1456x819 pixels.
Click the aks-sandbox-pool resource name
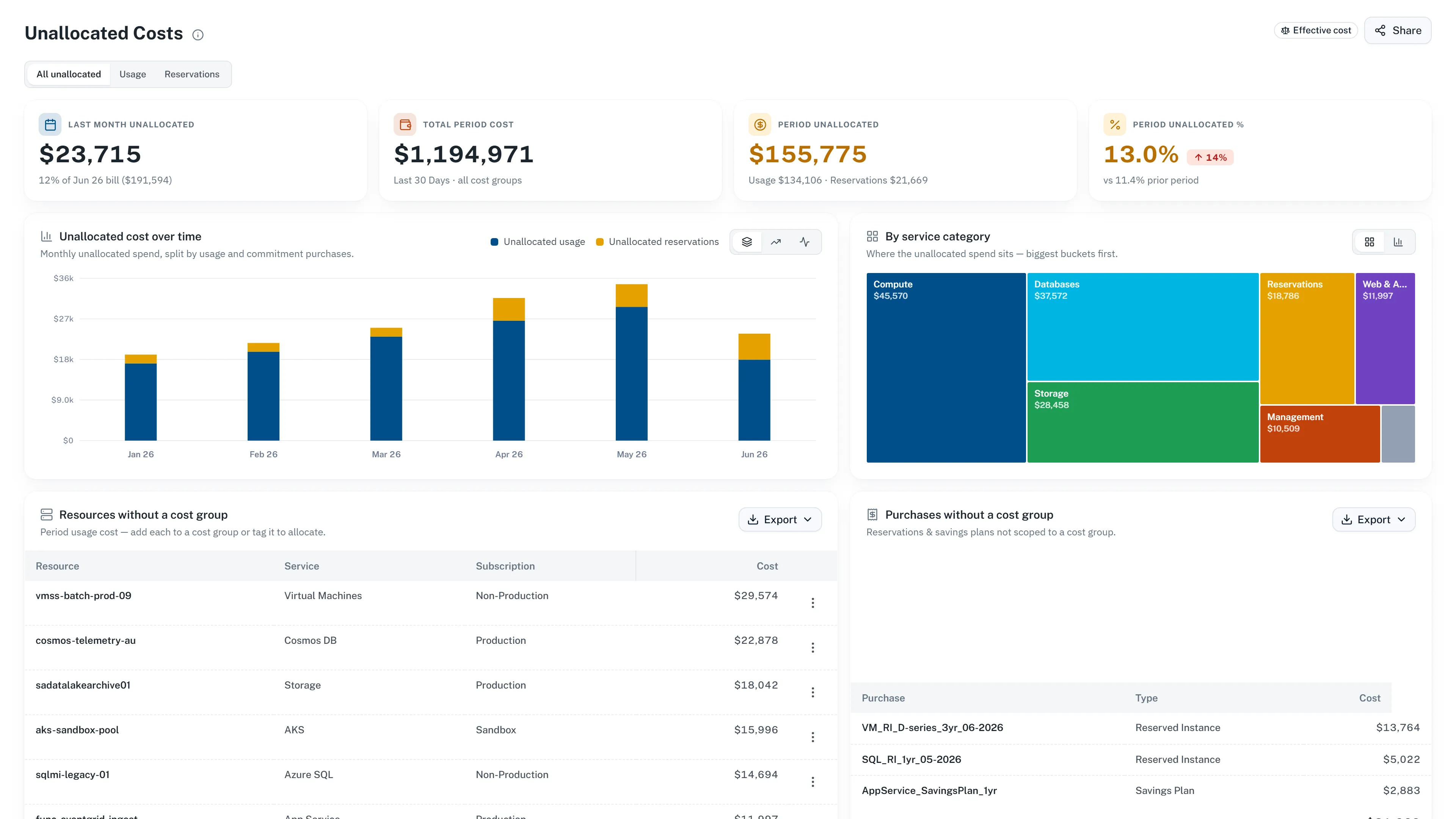[77, 730]
